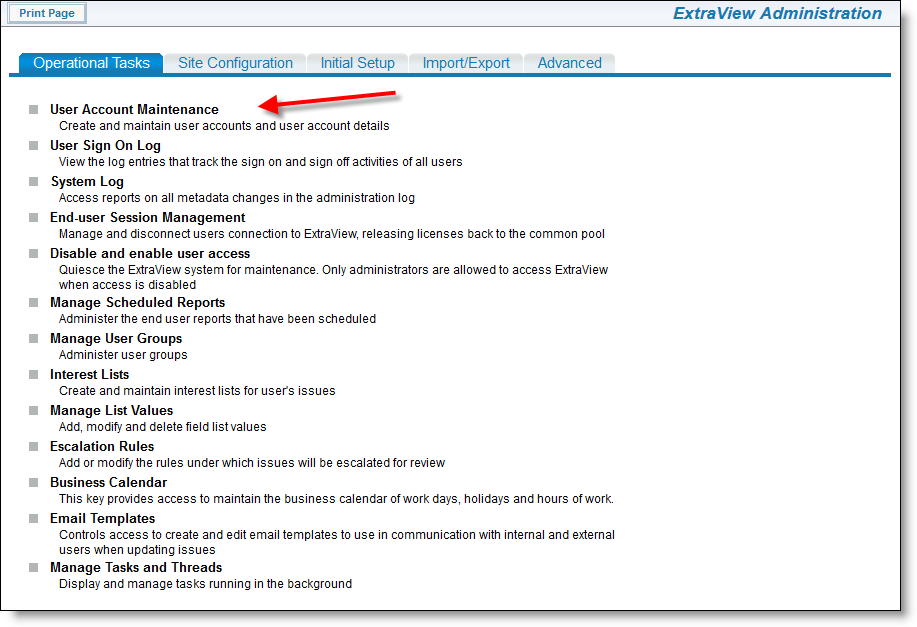The width and height of the screenshot is (917, 627).
Task: Click the description 'Add or modify the rules'
Action: click(x=251, y=463)
